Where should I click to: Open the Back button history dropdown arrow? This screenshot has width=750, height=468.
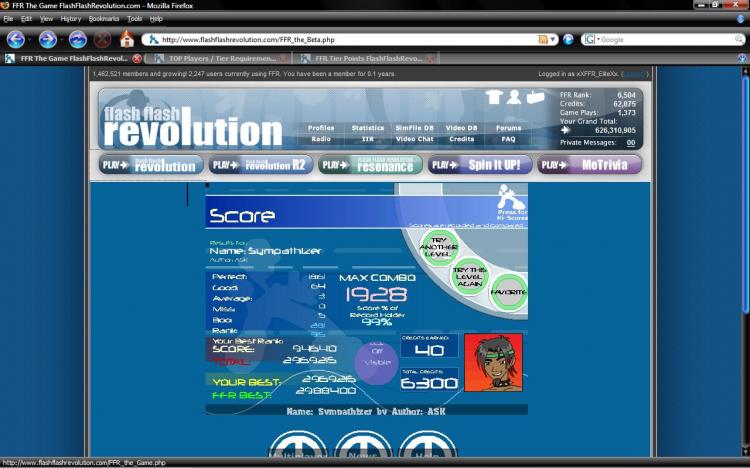[30, 40]
